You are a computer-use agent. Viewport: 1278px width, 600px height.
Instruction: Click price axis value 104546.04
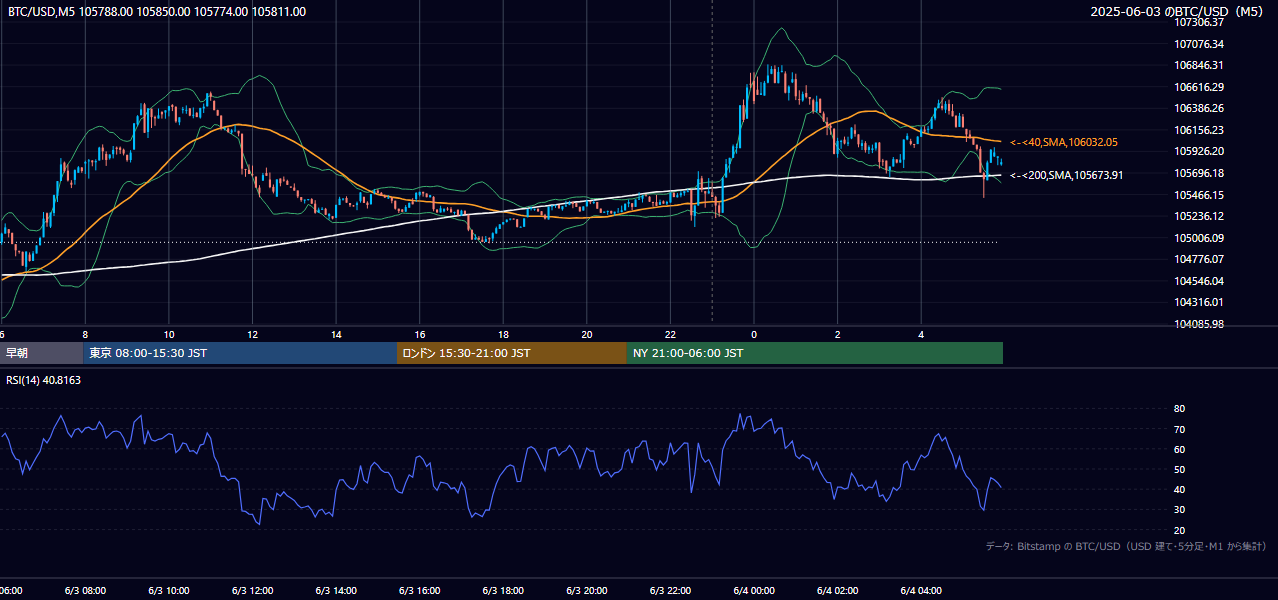pos(1200,281)
